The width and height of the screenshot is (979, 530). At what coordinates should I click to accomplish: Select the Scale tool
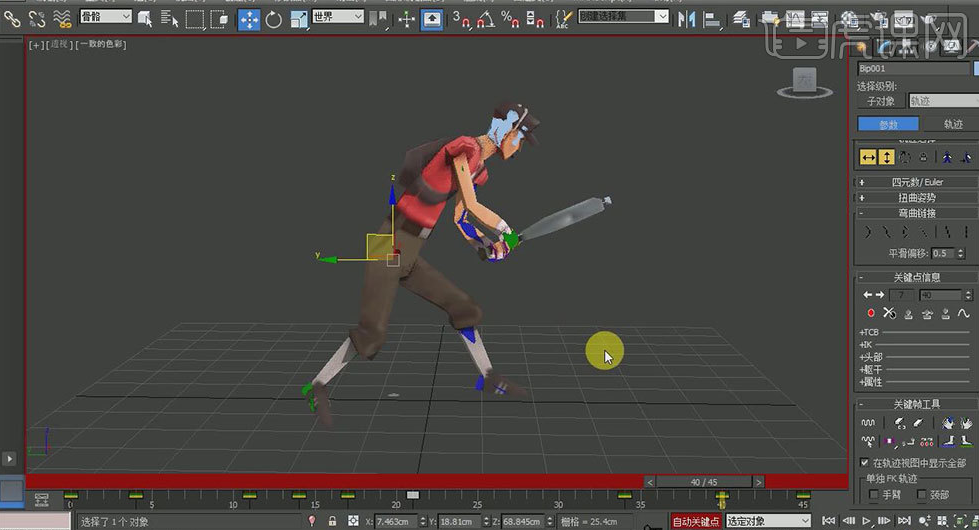[x=299, y=19]
